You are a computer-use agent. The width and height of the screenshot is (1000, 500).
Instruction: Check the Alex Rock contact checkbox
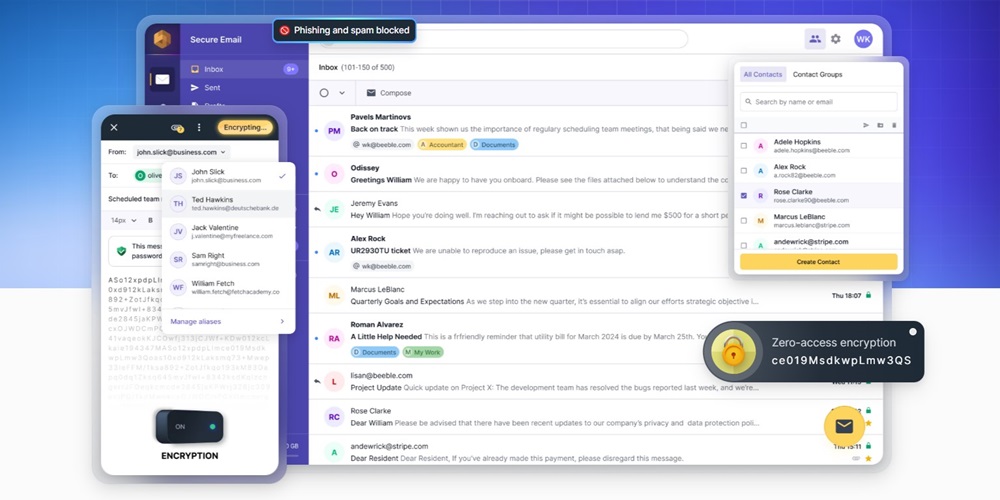[x=744, y=171]
